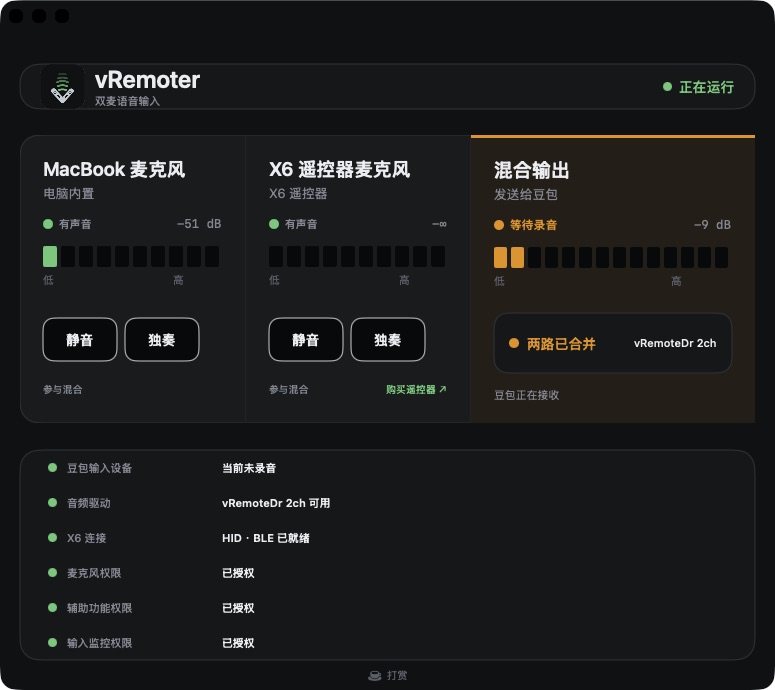775x690 pixels.
Task: Click the 混合输出 heading
Action: click(x=531, y=171)
